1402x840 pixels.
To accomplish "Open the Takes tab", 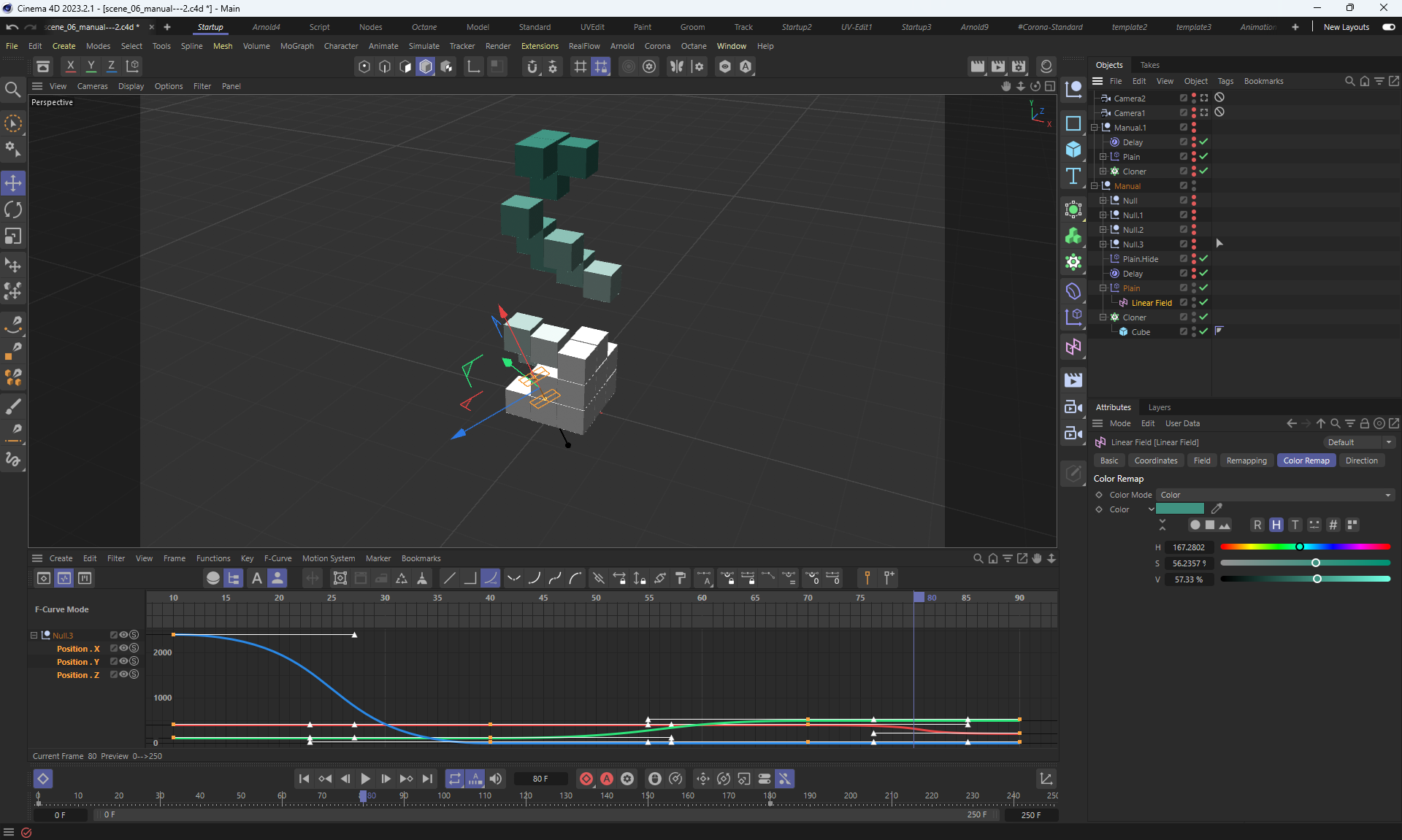I will coord(1149,65).
